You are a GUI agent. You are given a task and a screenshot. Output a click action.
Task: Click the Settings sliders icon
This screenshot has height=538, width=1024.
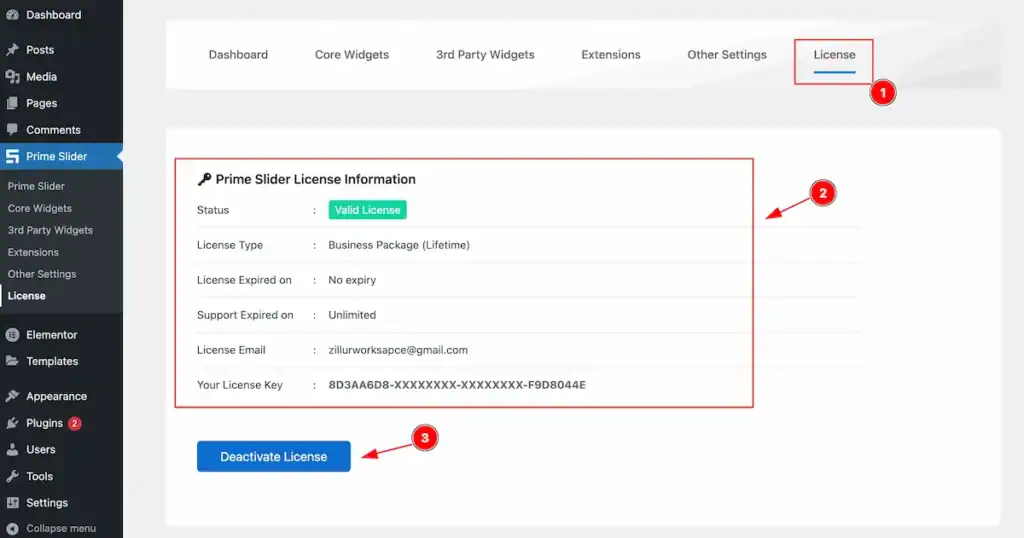click(12, 503)
